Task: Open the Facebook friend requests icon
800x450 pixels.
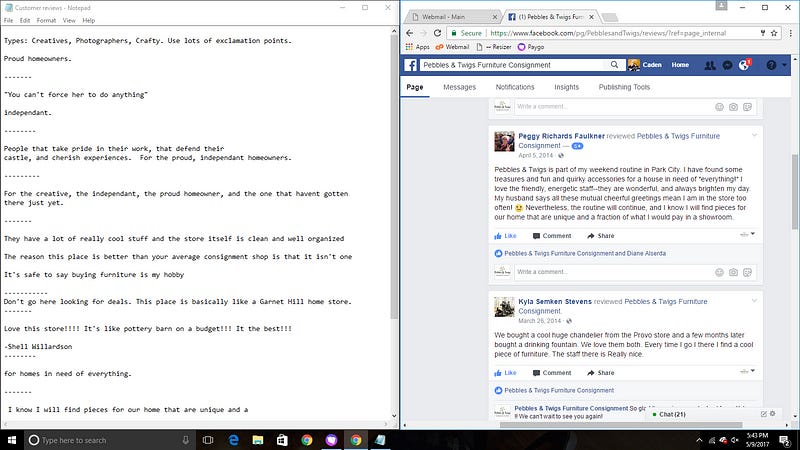Action: pyautogui.click(x=710, y=65)
